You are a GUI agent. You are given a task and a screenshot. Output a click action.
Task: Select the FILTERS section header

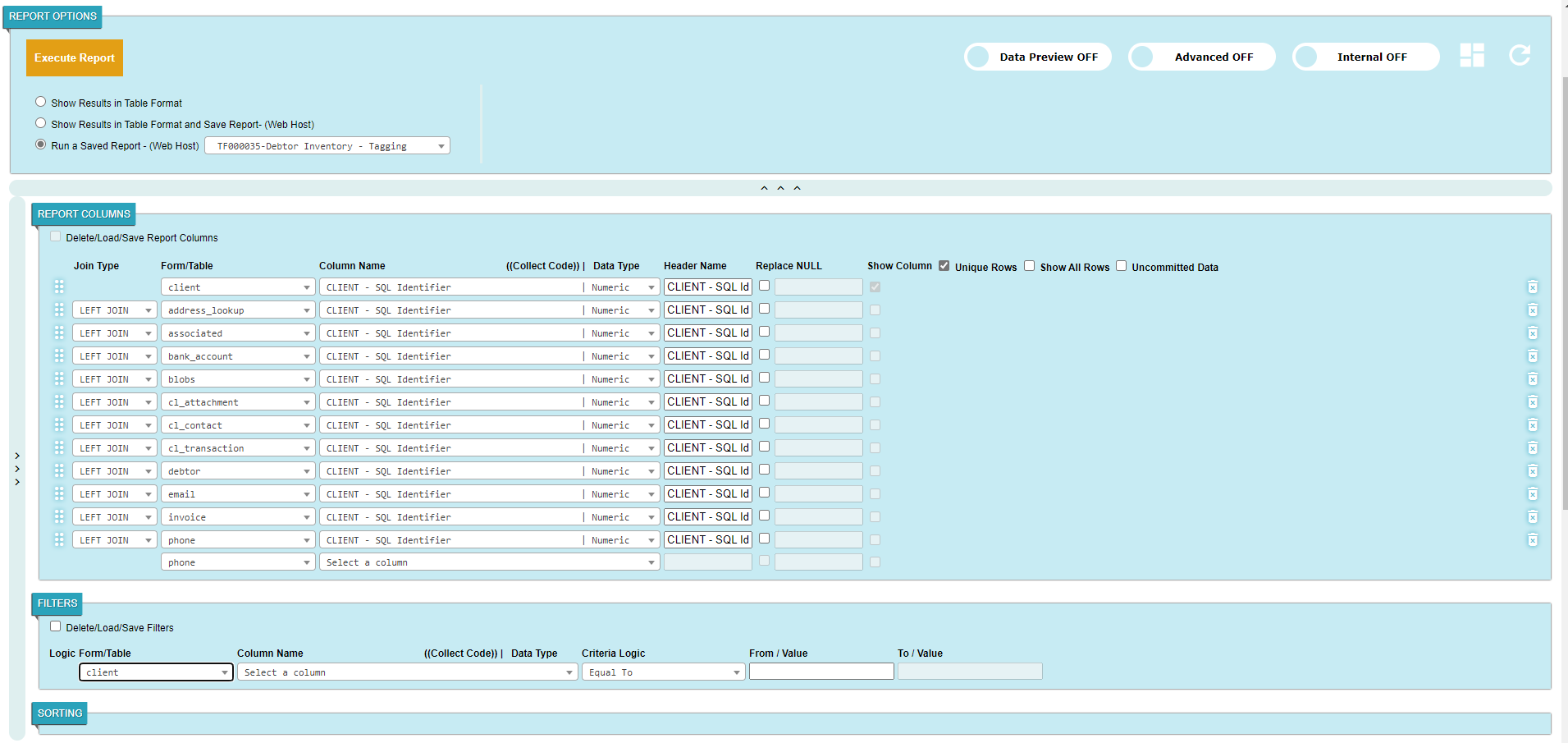(57, 603)
